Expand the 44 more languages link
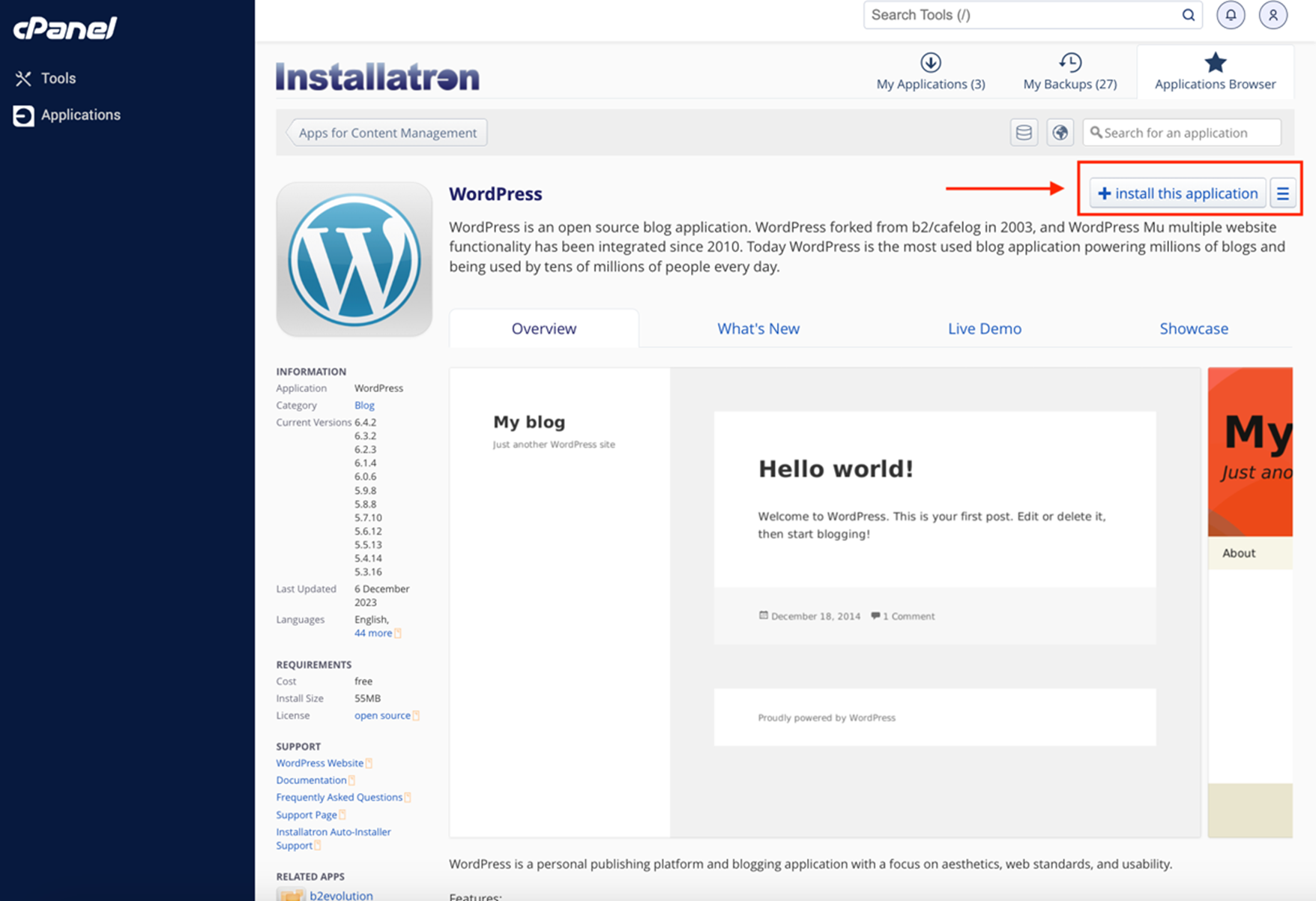 (x=373, y=633)
